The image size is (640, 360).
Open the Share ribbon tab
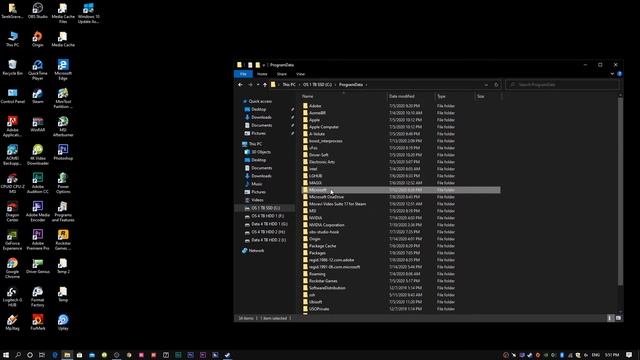click(x=282, y=74)
